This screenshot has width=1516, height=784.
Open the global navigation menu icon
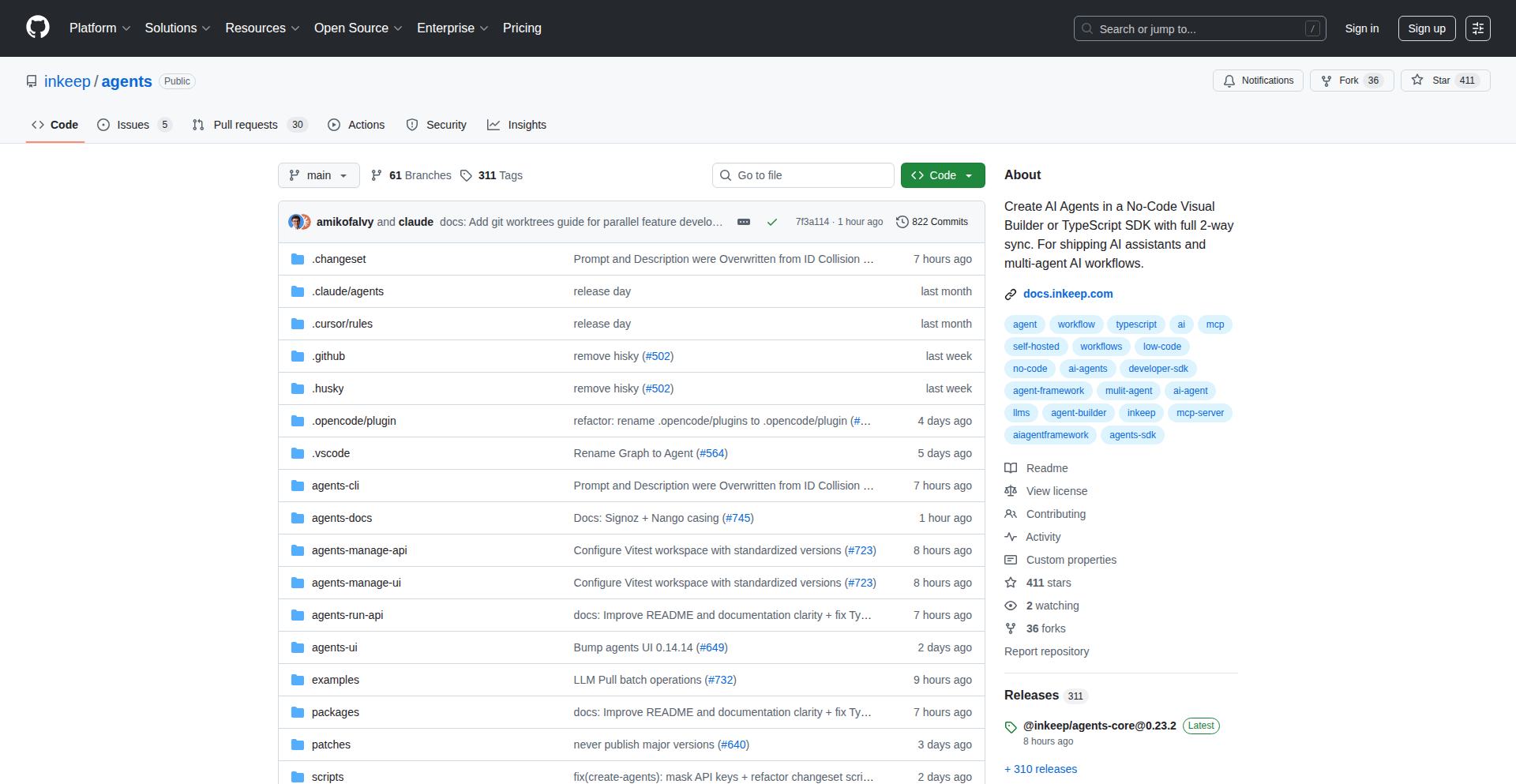pos(1477,28)
